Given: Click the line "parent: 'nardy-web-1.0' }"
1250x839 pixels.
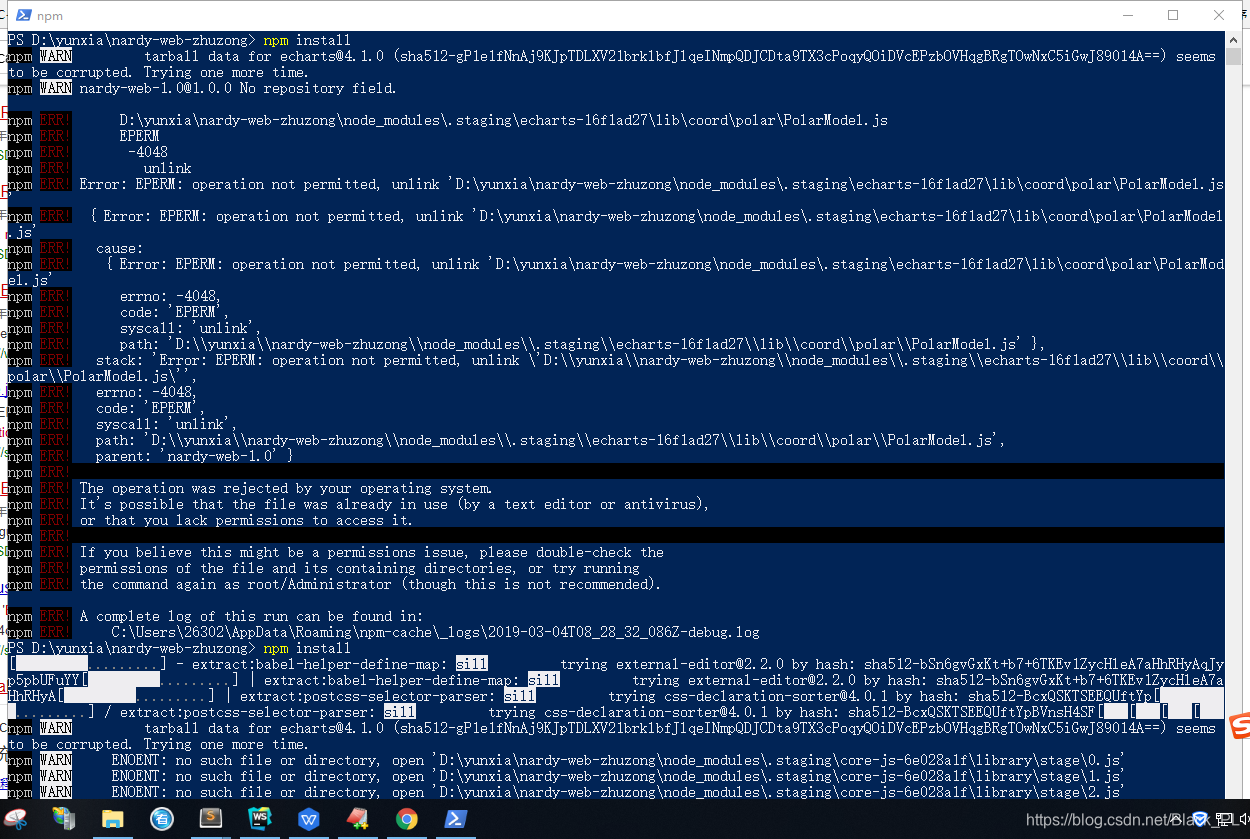Looking at the screenshot, I should (x=194, y=456).
